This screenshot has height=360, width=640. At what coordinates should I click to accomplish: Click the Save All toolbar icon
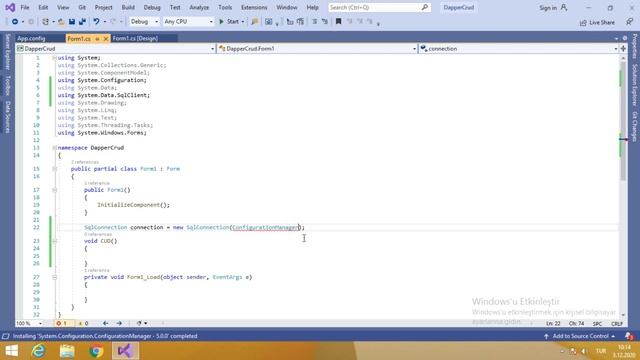click(x=82, y=22)
